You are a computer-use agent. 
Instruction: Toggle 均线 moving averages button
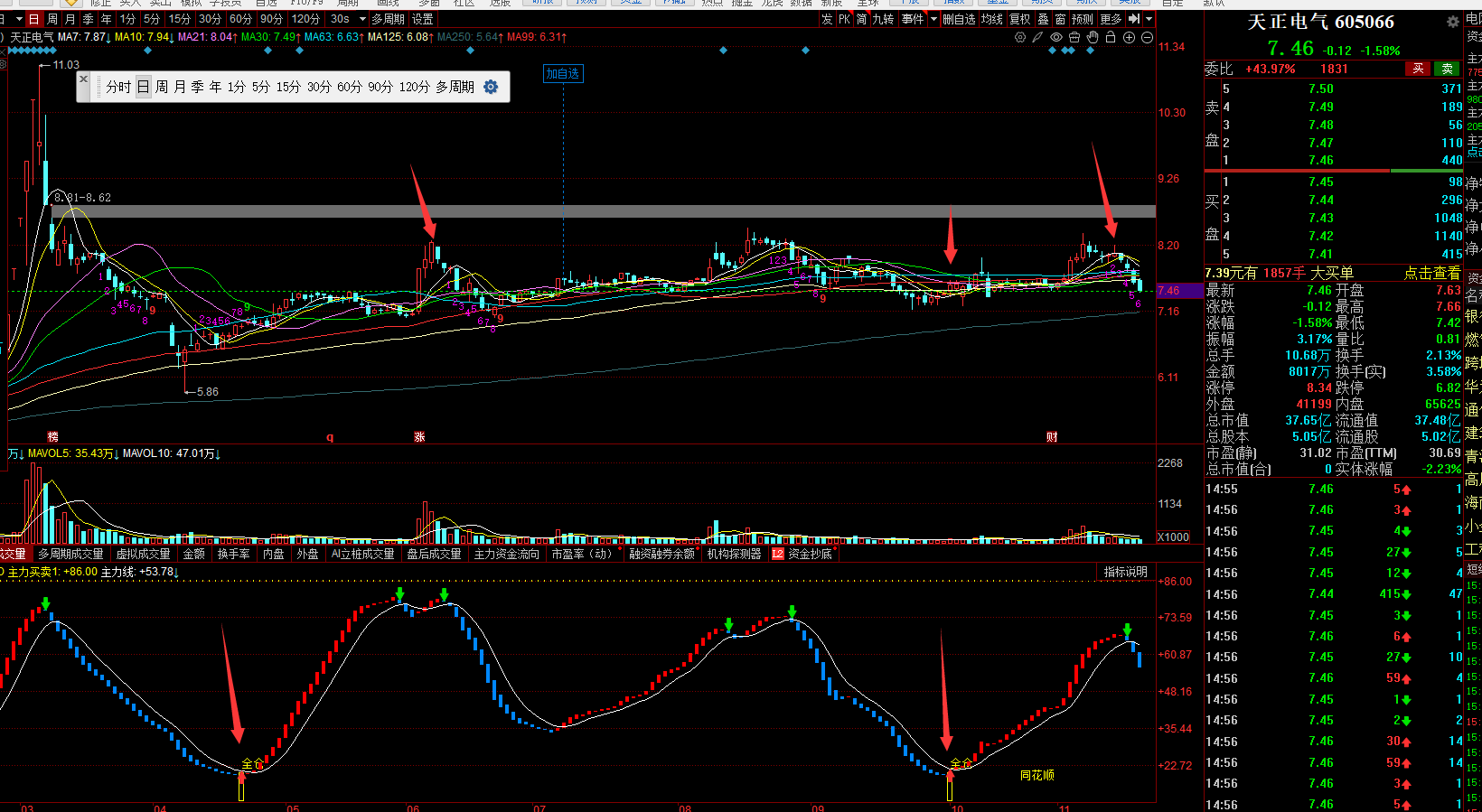992,19
